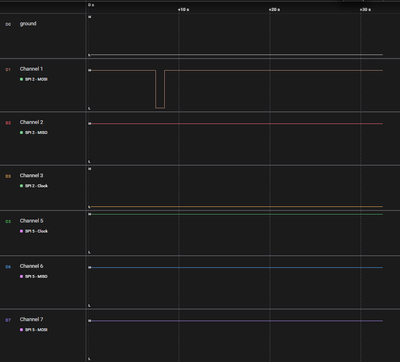Click the SPI 2 - MISO analyzer tag
Image resolution: width=400 pixels, height=362 pixels.
click(34, 133)
